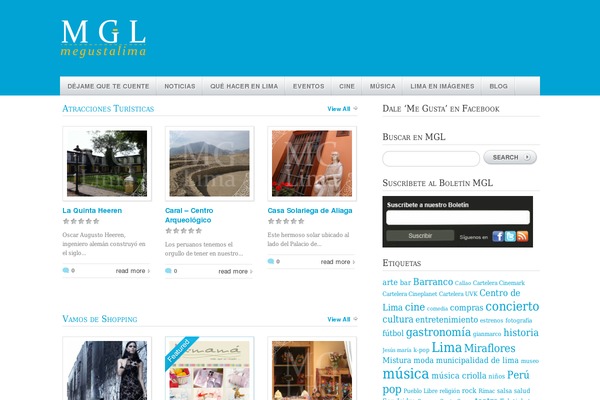Open the RSS feed icon
The width and height of the screenshot is (600, 400).
[523, 236]
